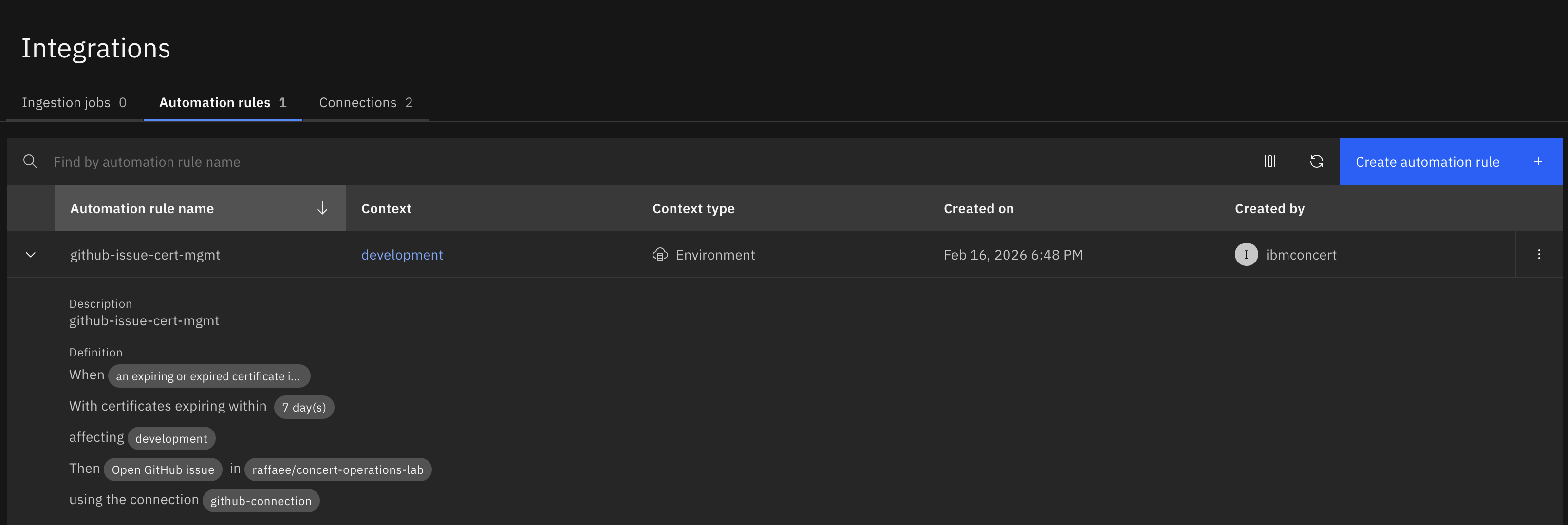Viewport: 1568px width, 525px height.
Task: Switch to the Ingestion jobs tab
Action: pos(74,102)
